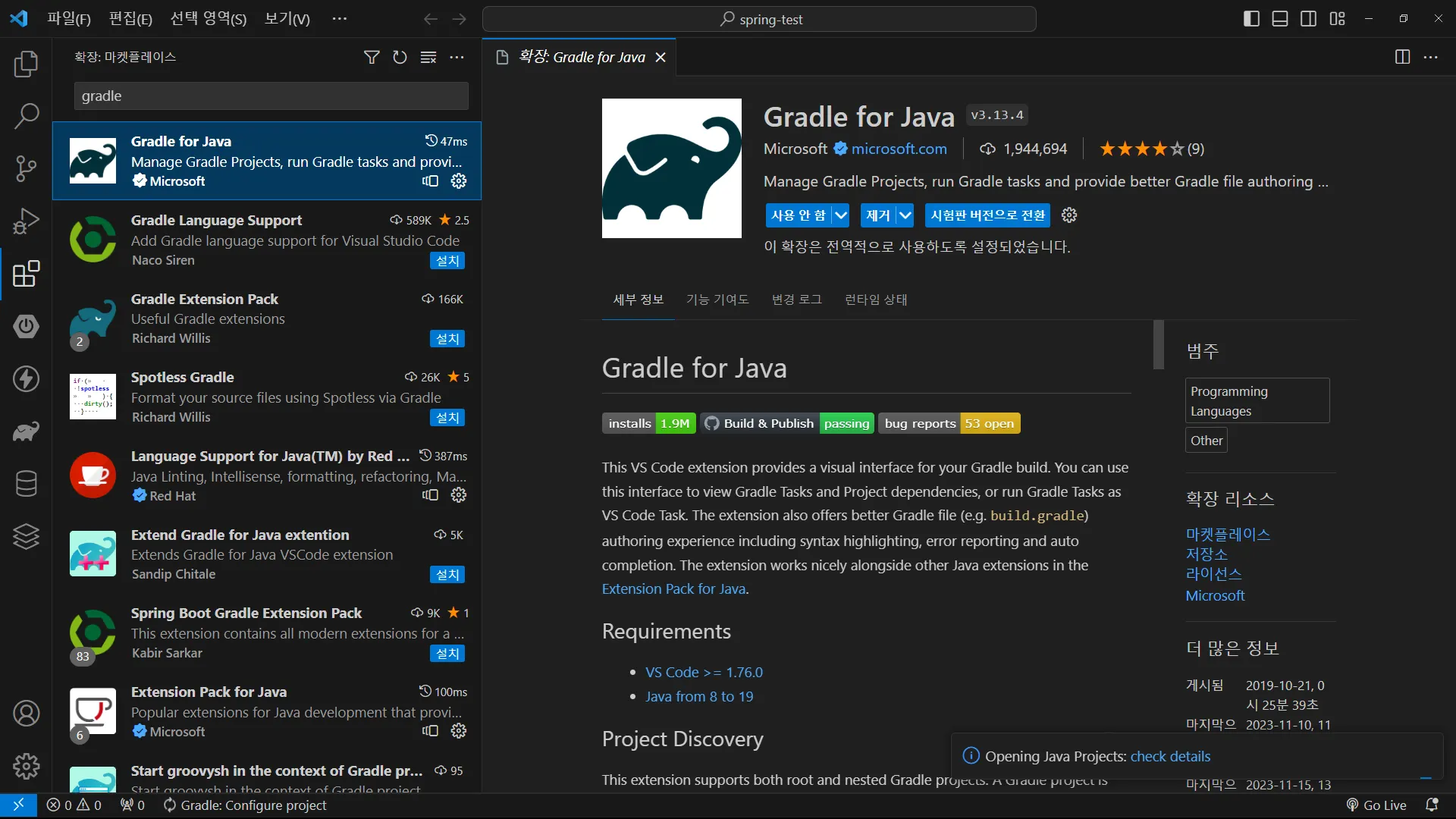Open the 파일(F) menu

click(x=68, y=19)
